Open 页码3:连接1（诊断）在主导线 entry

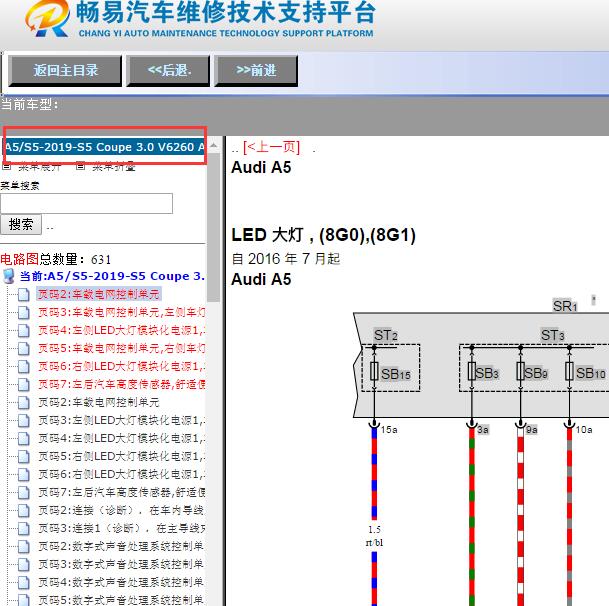(x=122, y=528)
